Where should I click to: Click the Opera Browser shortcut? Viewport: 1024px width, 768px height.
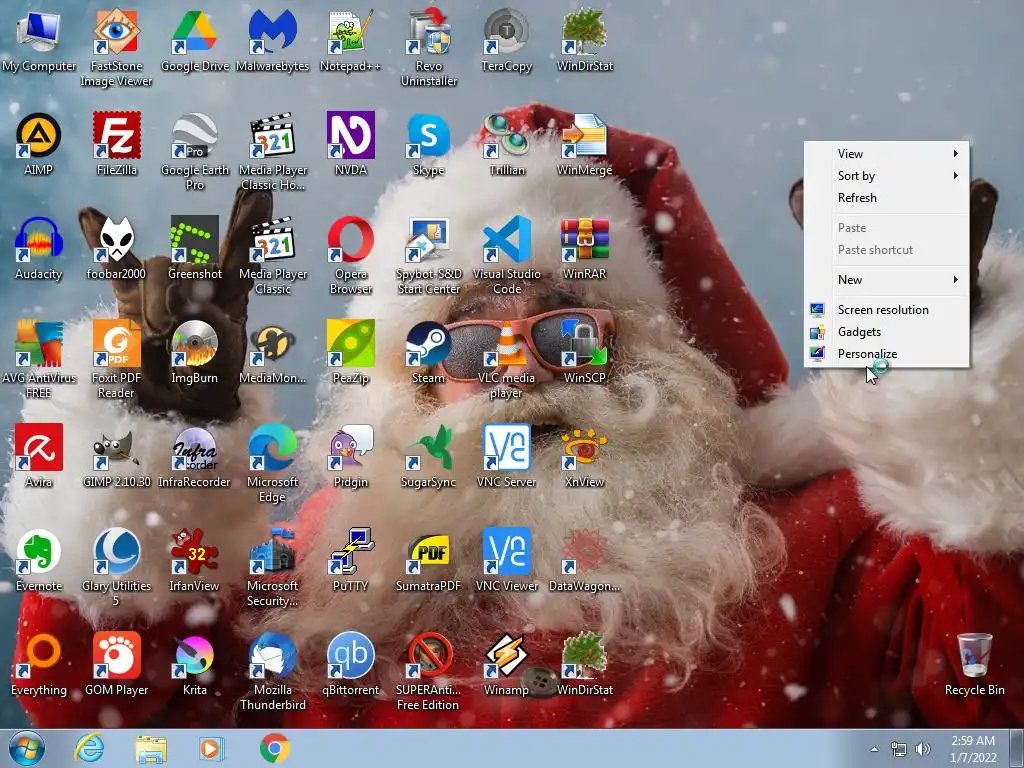pos(350,255)
